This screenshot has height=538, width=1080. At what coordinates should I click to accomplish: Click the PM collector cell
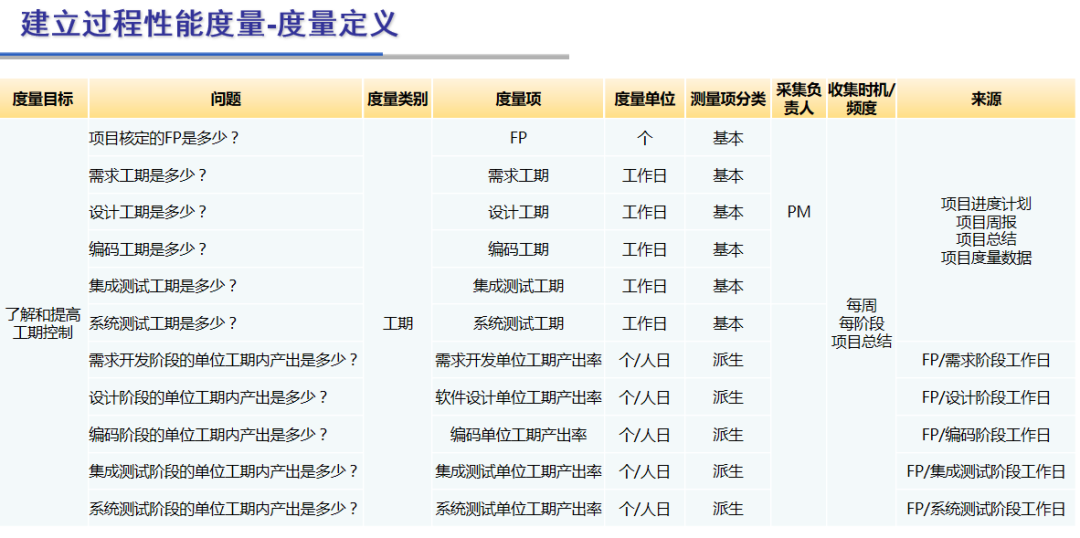(x=799, y=212)
